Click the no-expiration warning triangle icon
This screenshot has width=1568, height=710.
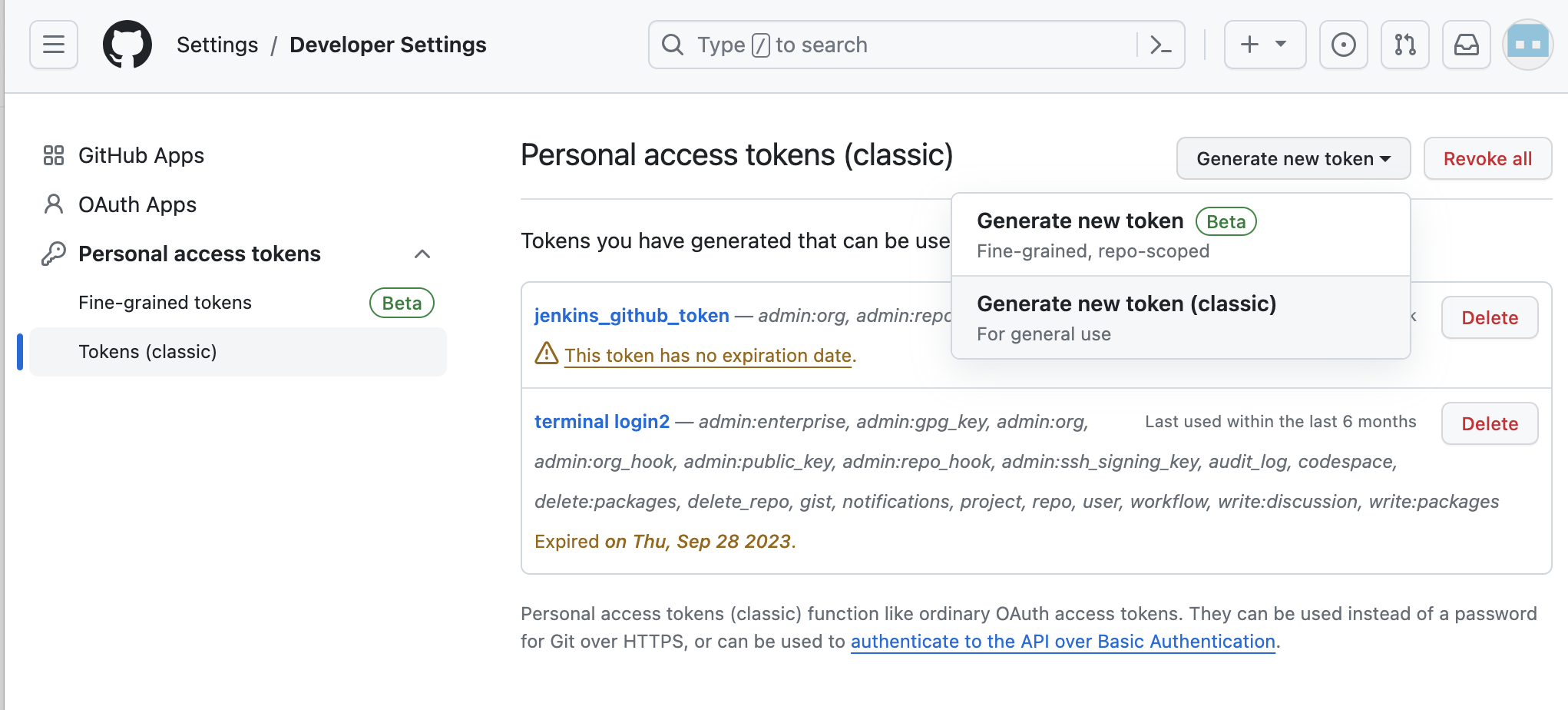(546, 353)
